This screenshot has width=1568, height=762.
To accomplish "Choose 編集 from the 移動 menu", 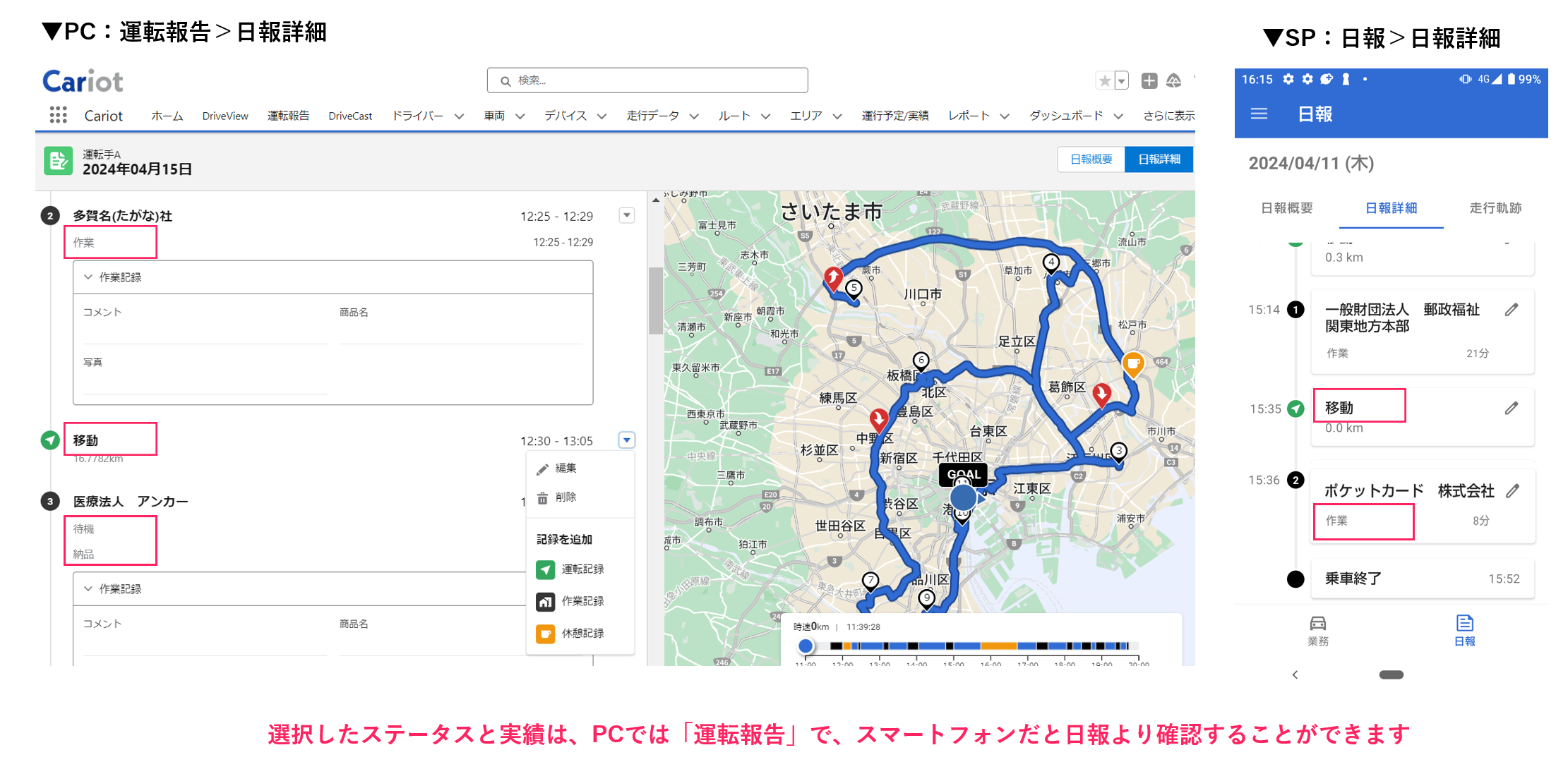I will 565,468.
